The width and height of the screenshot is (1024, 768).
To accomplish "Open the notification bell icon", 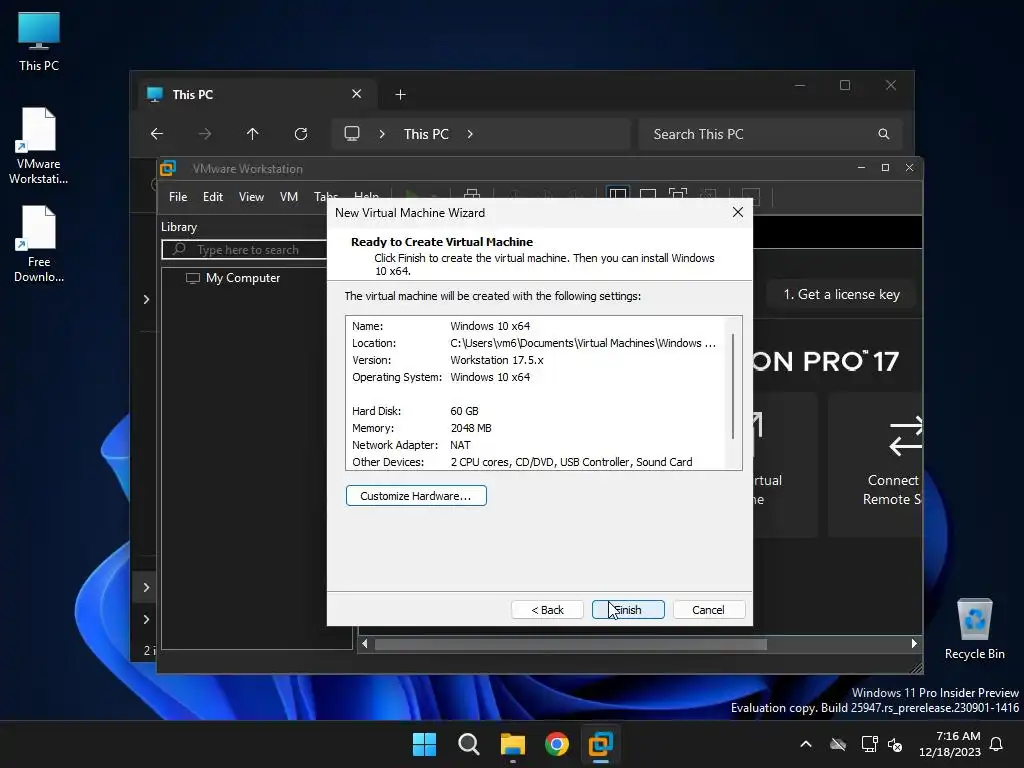I will point(997,744).
